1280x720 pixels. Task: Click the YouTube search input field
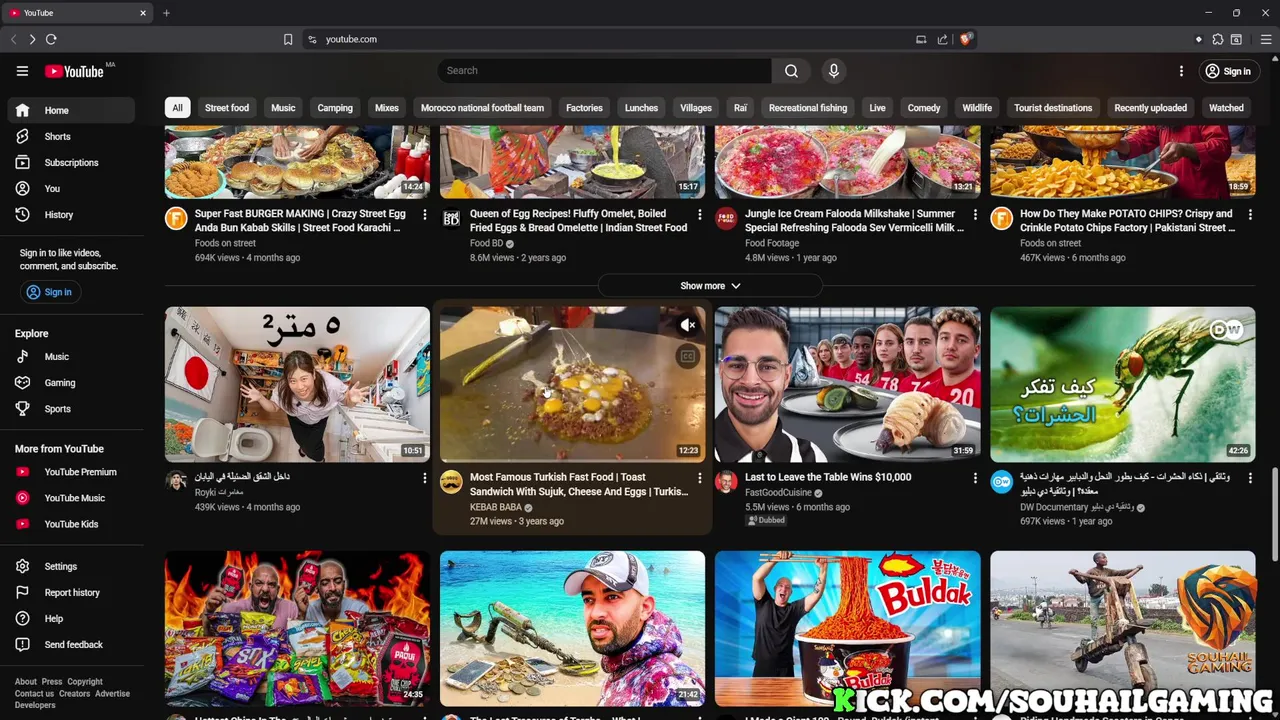click(604, 71)
